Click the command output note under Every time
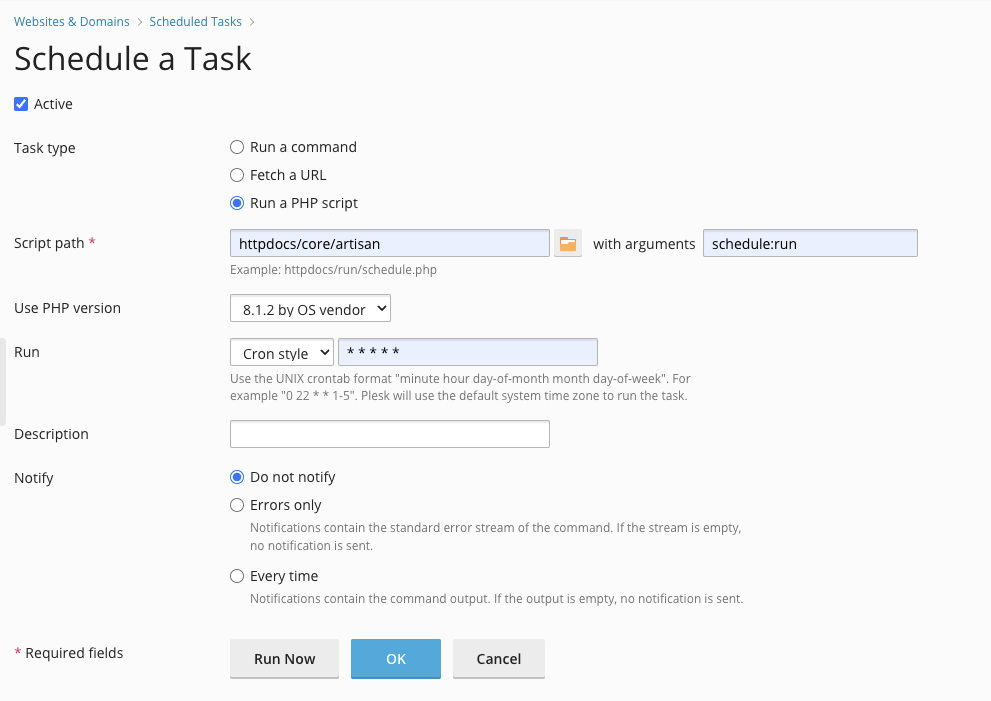 pyautogui.click(x=497, y=599)
